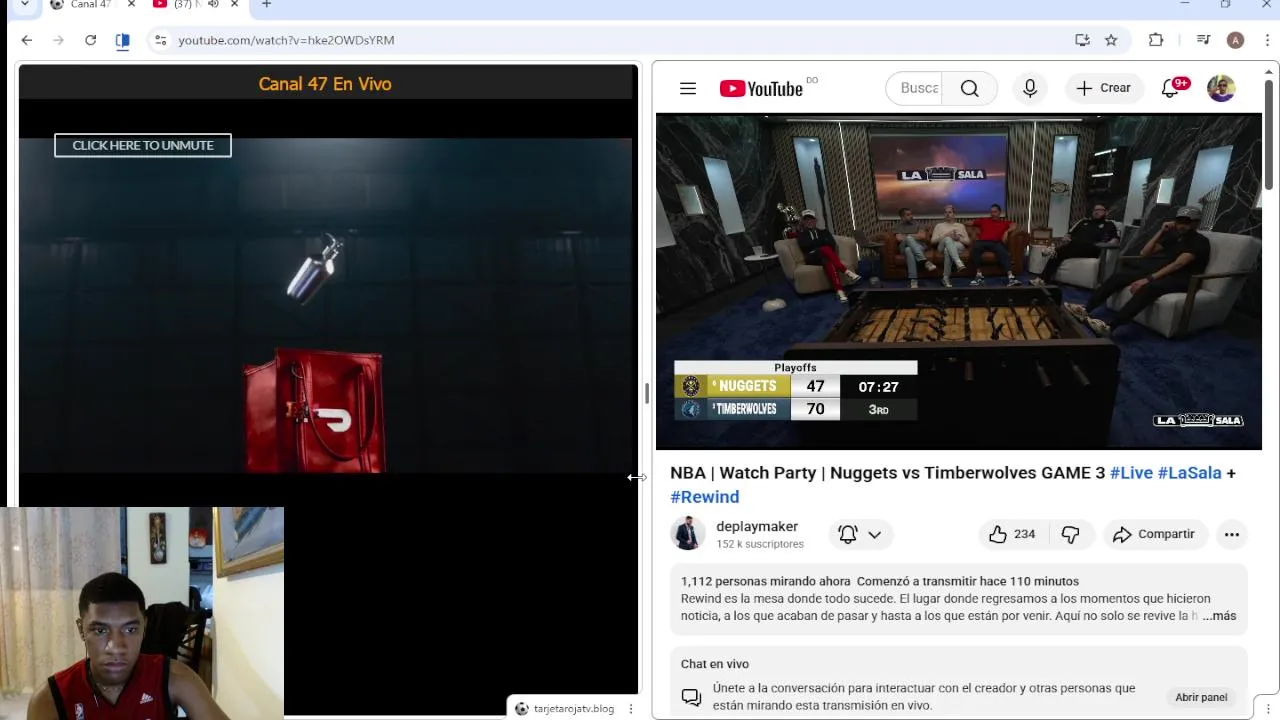Open the #Live hashtag link
1280x720 pixels.
coord(1131,473)
